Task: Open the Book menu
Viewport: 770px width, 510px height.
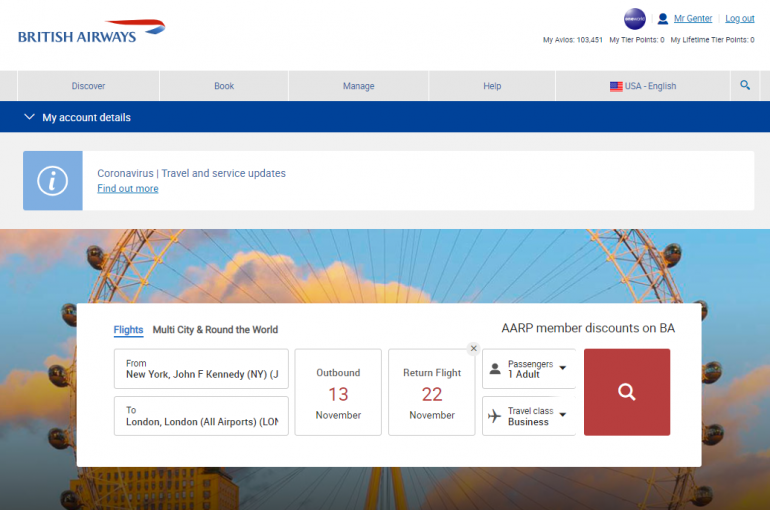Action: [x=224, y=86]
